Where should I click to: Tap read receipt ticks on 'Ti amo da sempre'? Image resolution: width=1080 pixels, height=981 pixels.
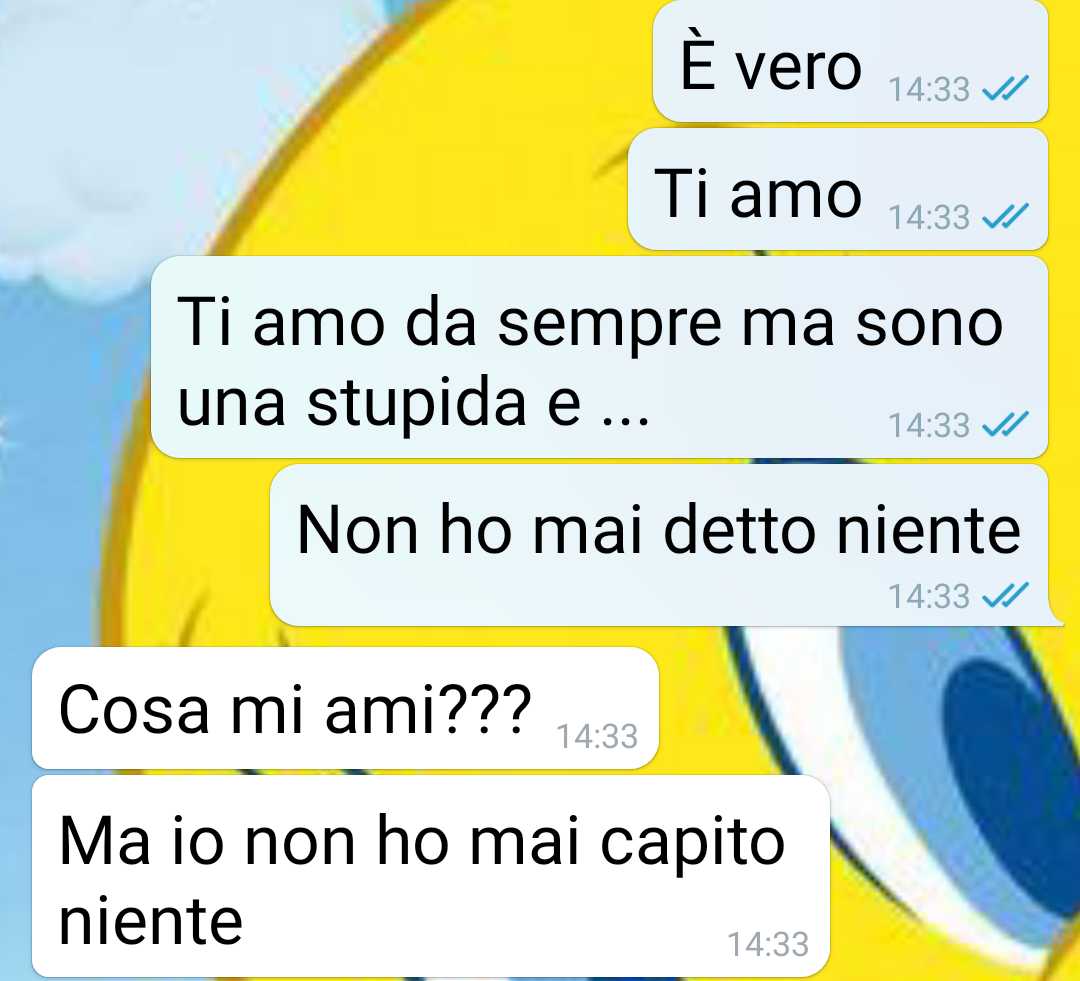coord(1005,424)
